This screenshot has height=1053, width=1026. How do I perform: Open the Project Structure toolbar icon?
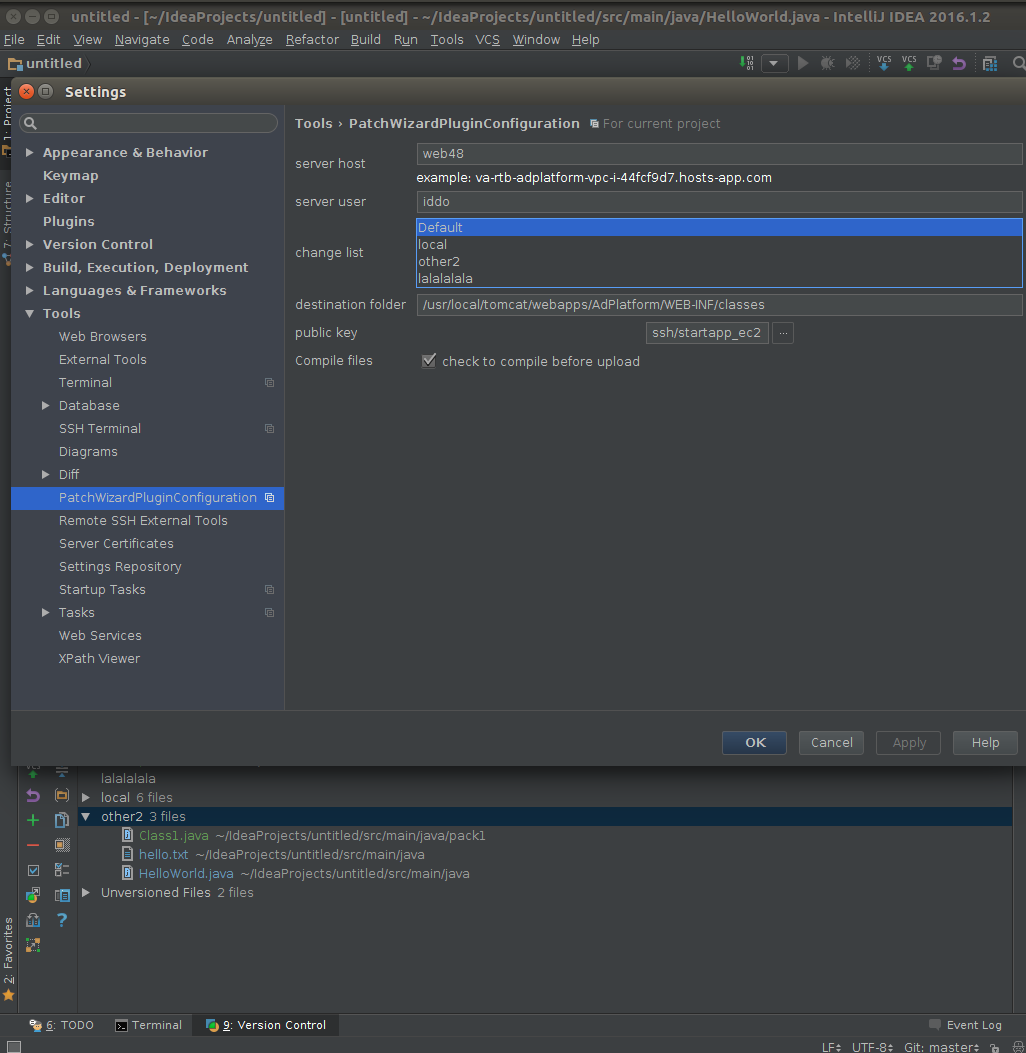point(990,64)
